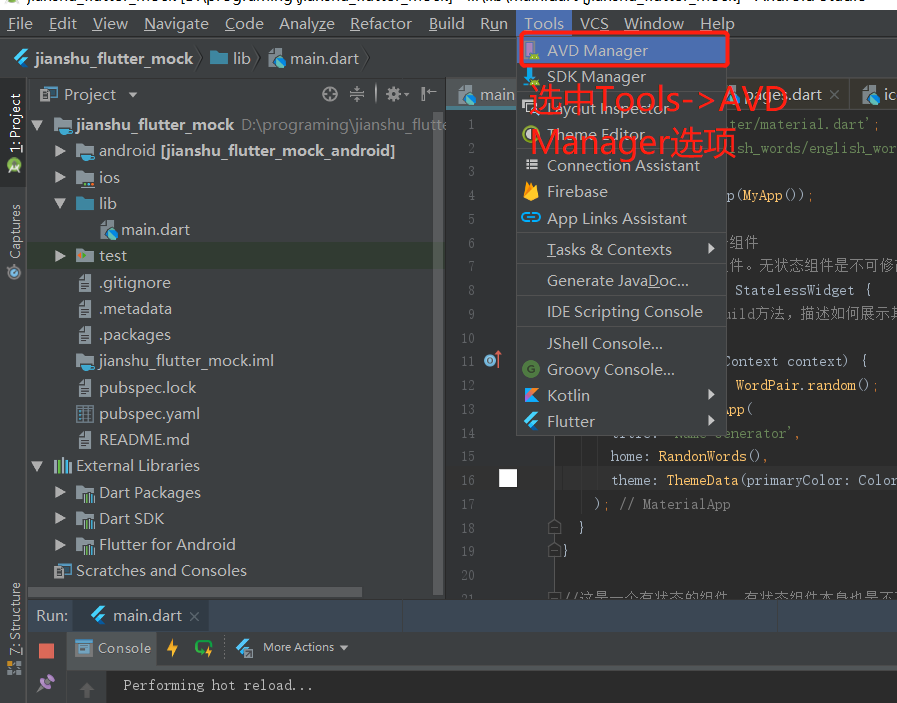
Task: Click Flutter hot reload lightning icon
Action: 172,648
